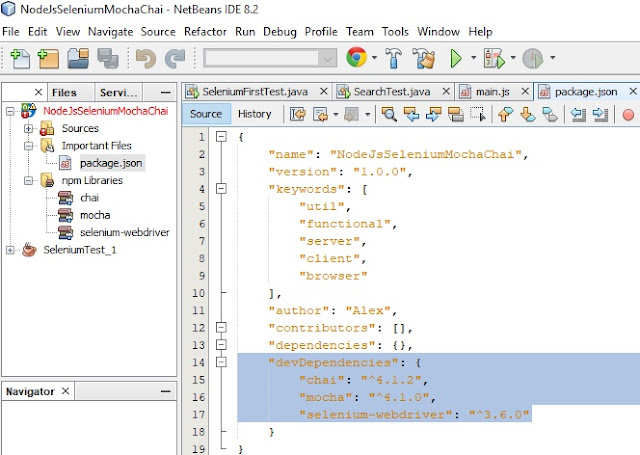Screen dimensions: 640x455
Task: Collapse the Important Files node
Action: click(28, 146)
